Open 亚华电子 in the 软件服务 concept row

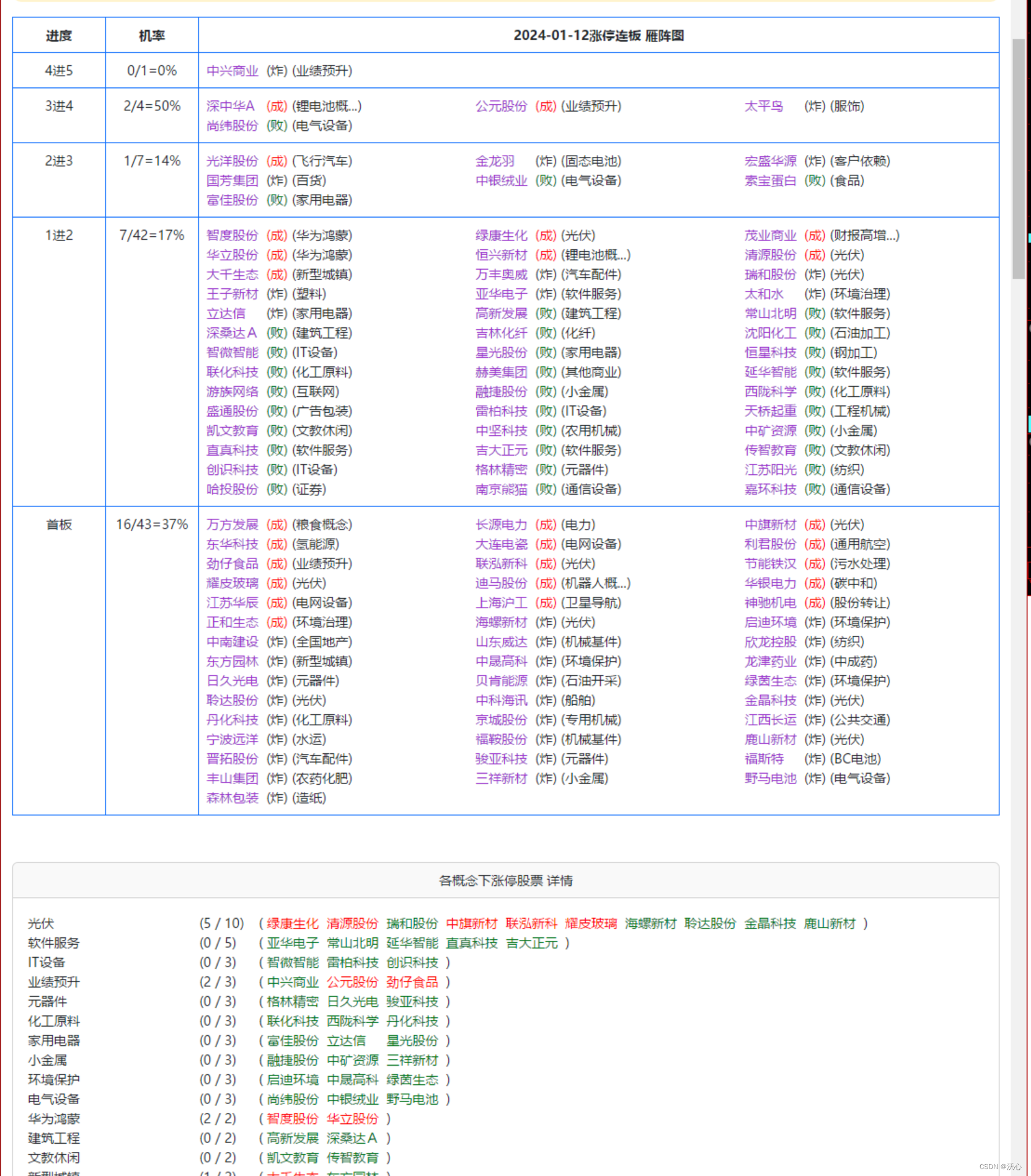coord(293,943)
